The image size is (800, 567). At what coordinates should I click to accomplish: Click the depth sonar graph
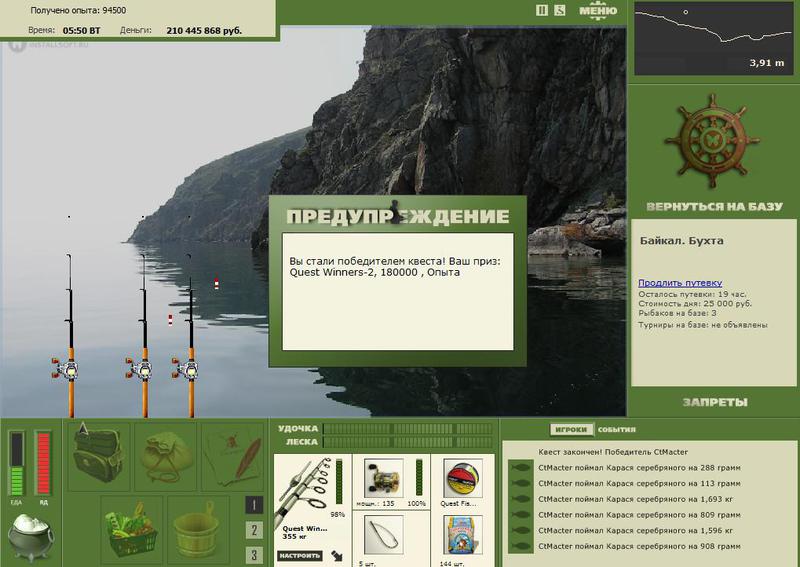coord(714,38)
